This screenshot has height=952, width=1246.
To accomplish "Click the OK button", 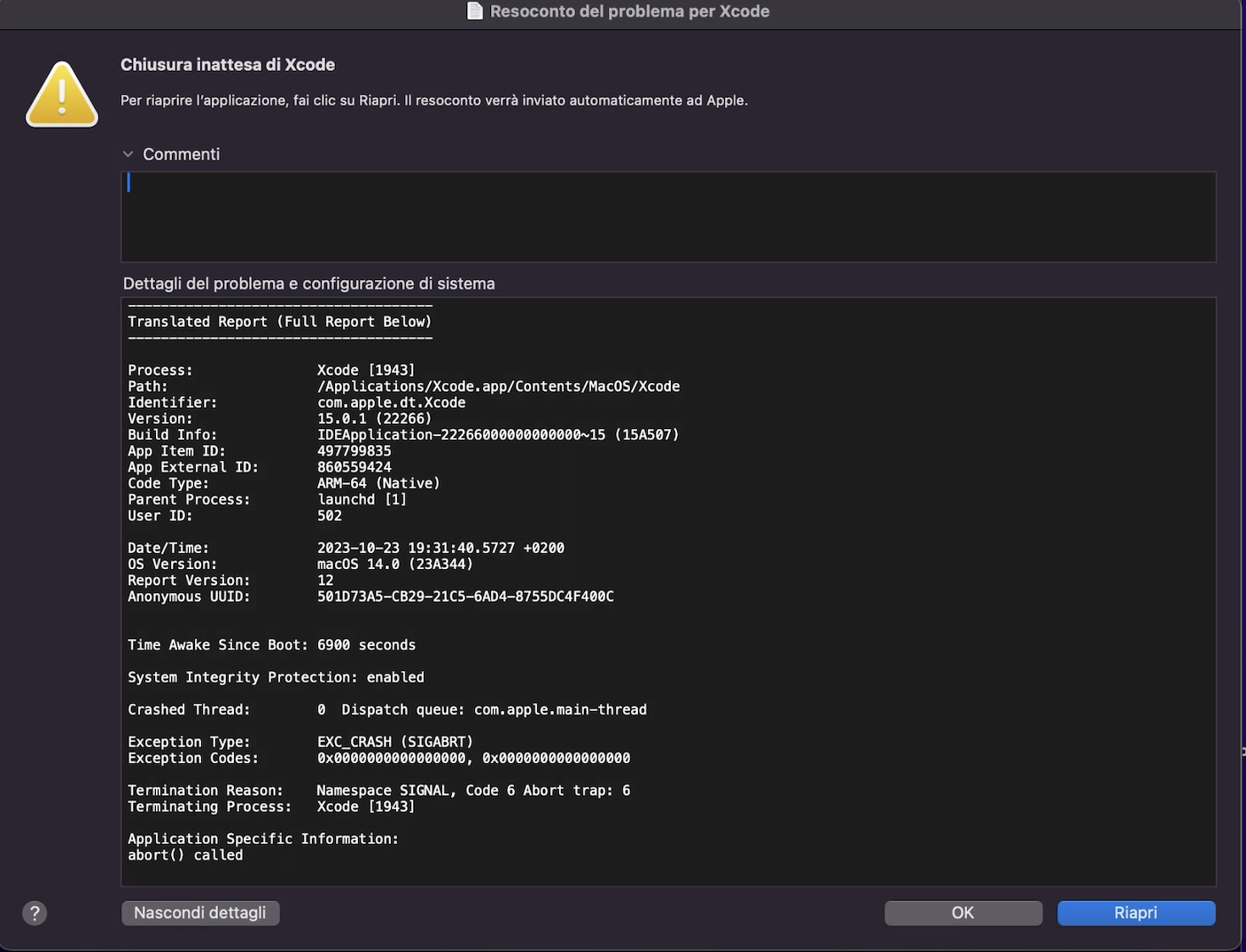I will tap(962, 913).
